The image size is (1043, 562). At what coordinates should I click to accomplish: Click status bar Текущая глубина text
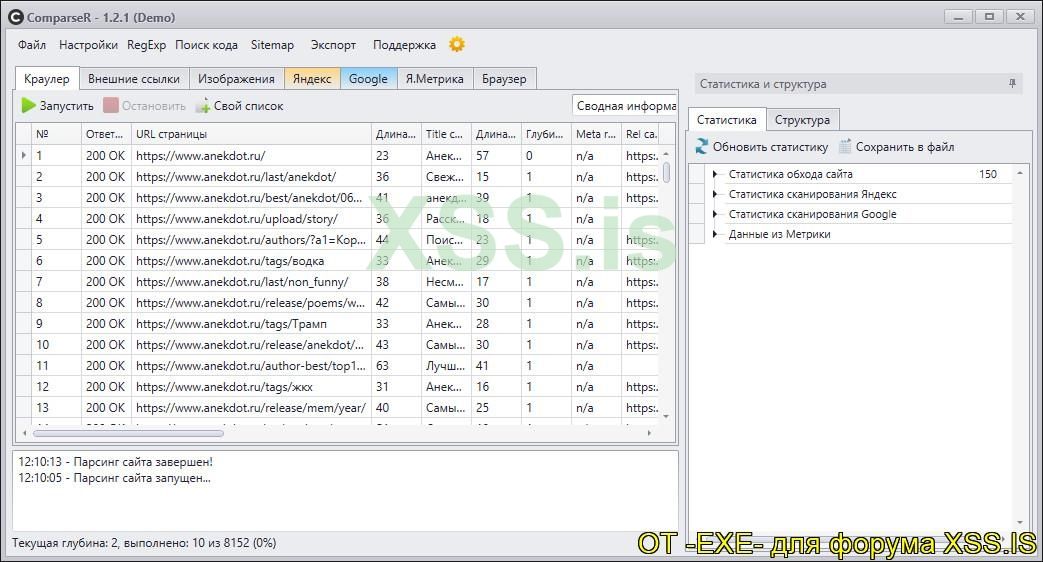144,543
